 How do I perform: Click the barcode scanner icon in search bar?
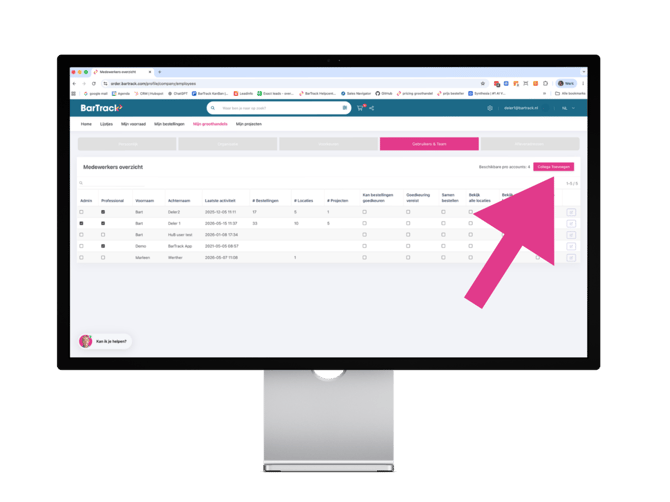tap(344, 108)
